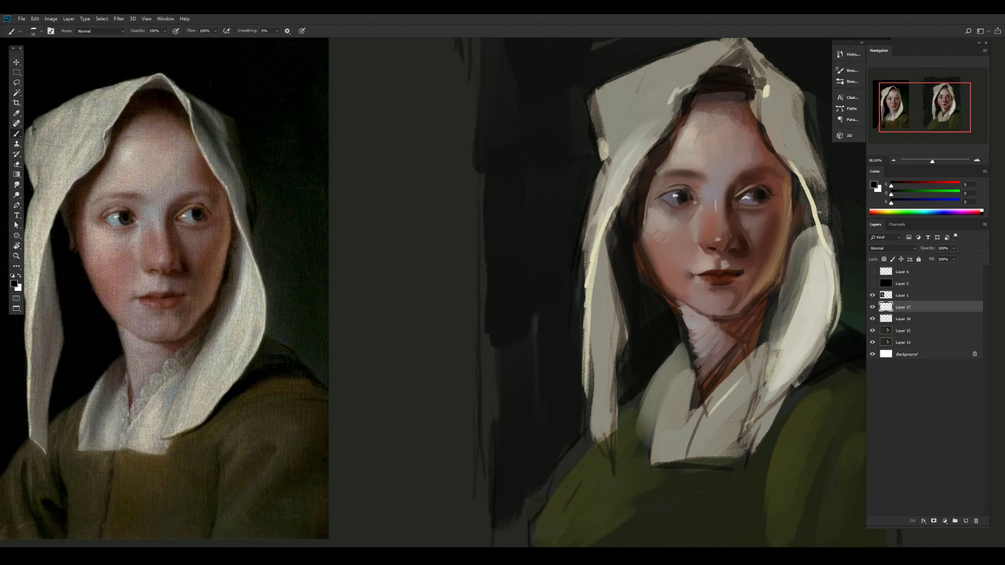Select the Brush tool in toolbar

pos(17,134)
